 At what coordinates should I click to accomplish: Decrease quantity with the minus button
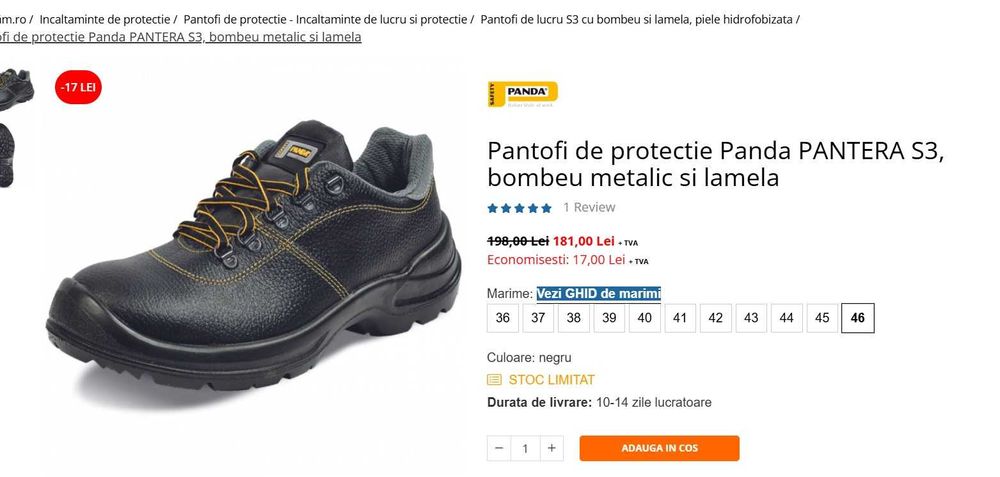point(499,448)
